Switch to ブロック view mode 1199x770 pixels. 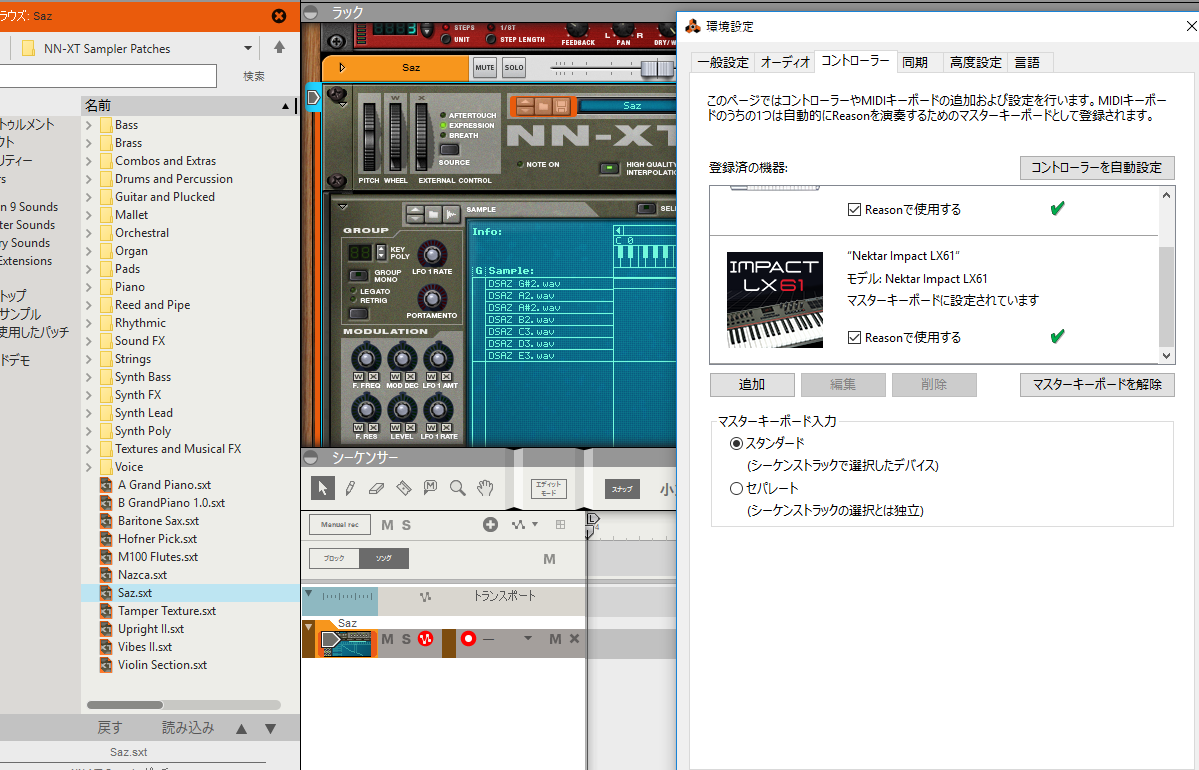click(x=334, y=558)
